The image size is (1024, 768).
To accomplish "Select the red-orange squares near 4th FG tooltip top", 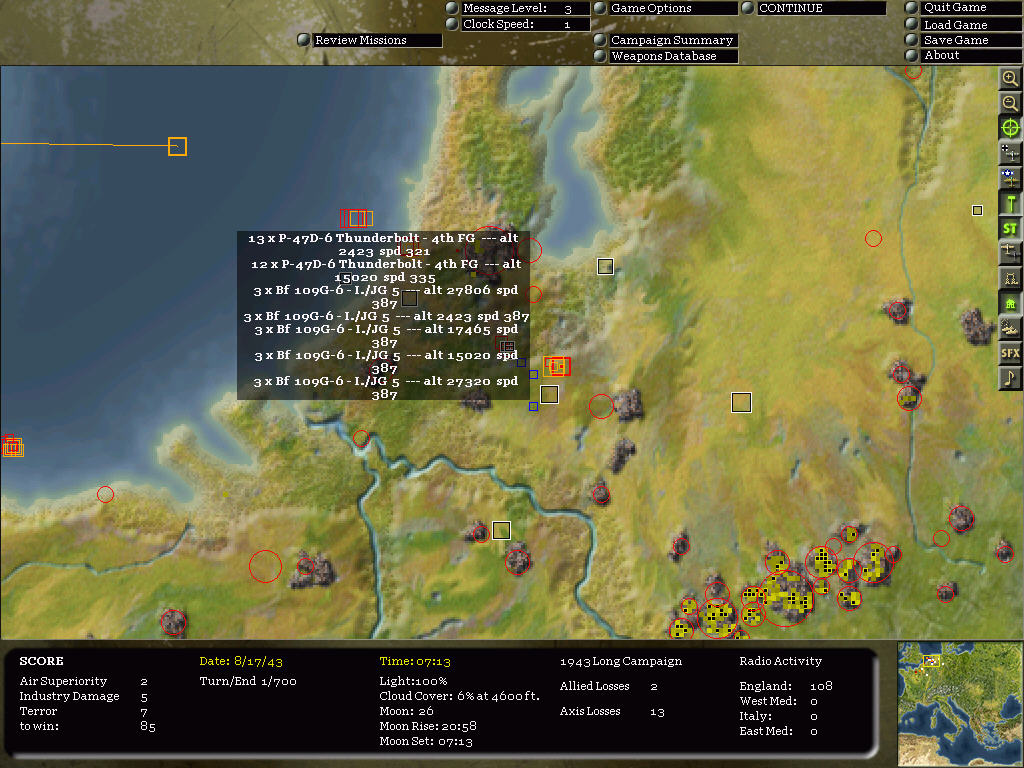I will 356,218.
